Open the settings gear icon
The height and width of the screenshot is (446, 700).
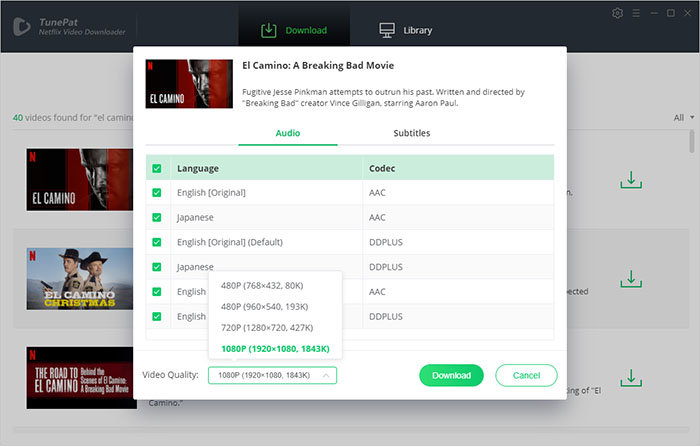[617, 13]
